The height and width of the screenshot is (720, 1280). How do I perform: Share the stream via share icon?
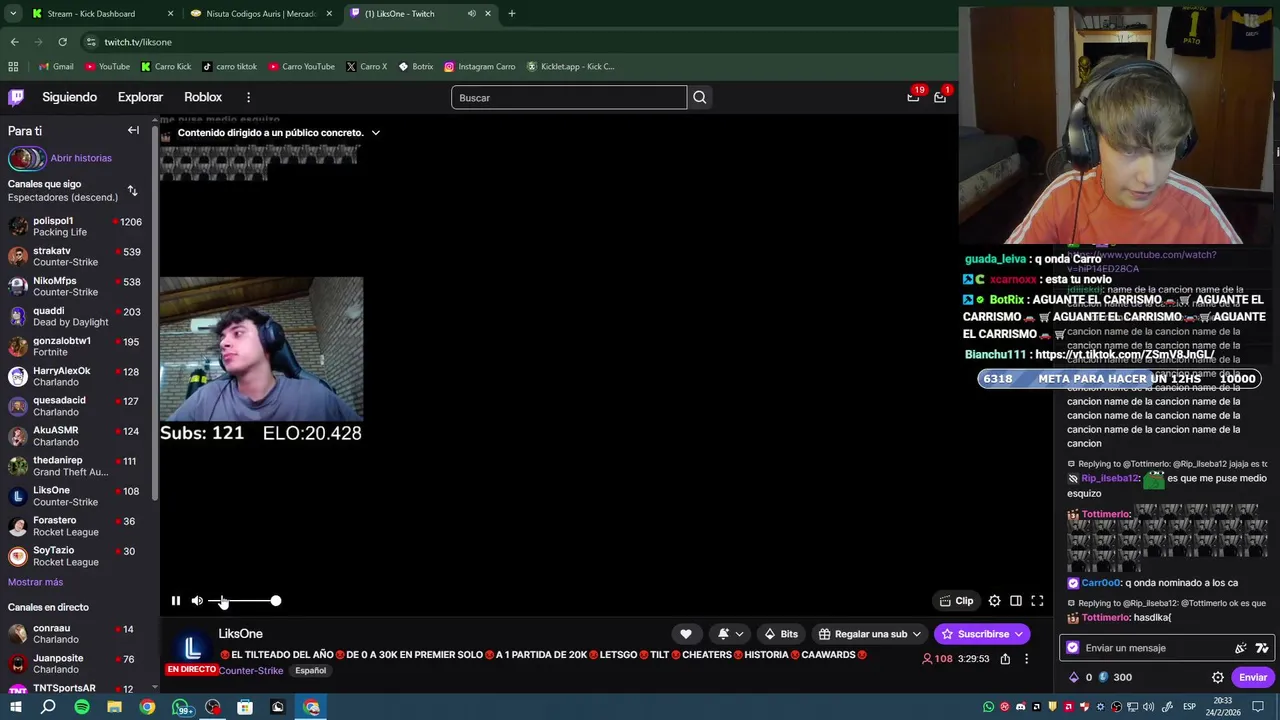click(x=1005, y=659)
